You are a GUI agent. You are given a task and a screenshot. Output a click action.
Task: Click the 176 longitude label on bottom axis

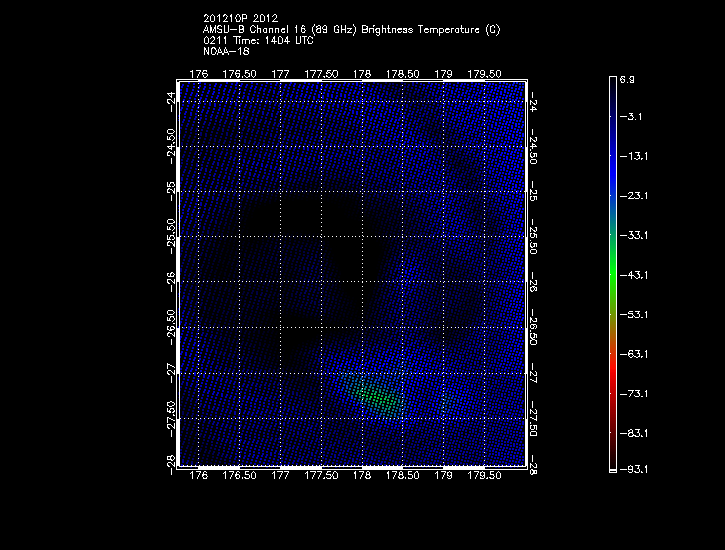click(198, 476)
